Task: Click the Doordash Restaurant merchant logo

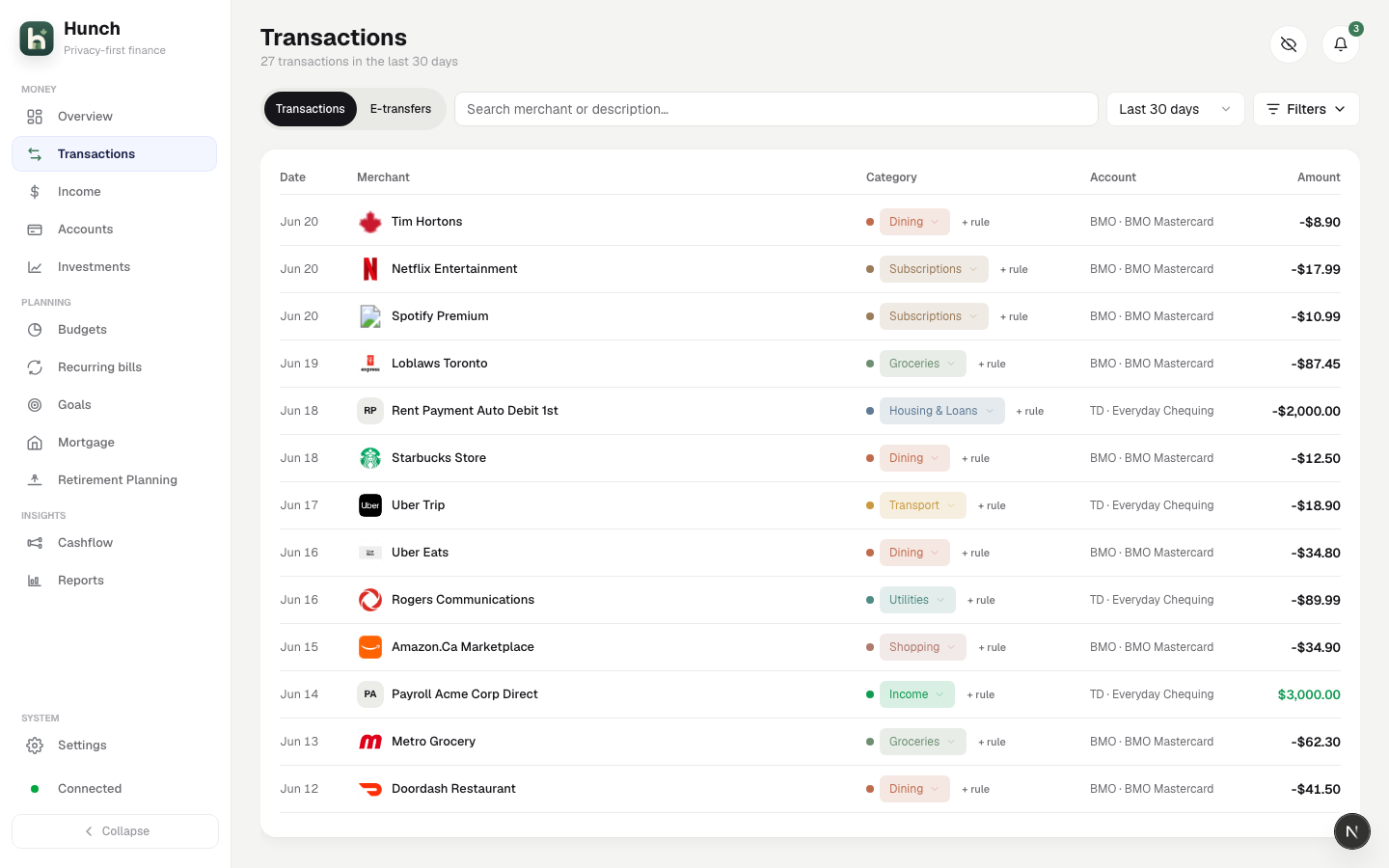Action: [x=370, y=789]
